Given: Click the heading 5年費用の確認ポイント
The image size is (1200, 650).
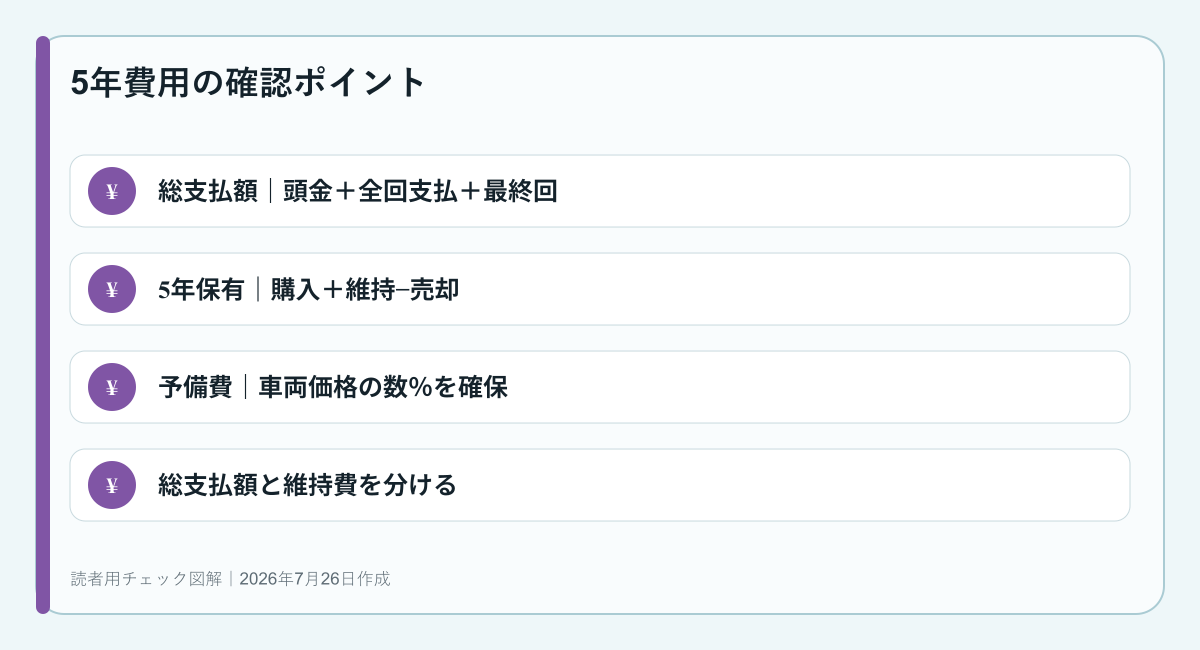Looking at the screenshot, I should tap(249, 82).
